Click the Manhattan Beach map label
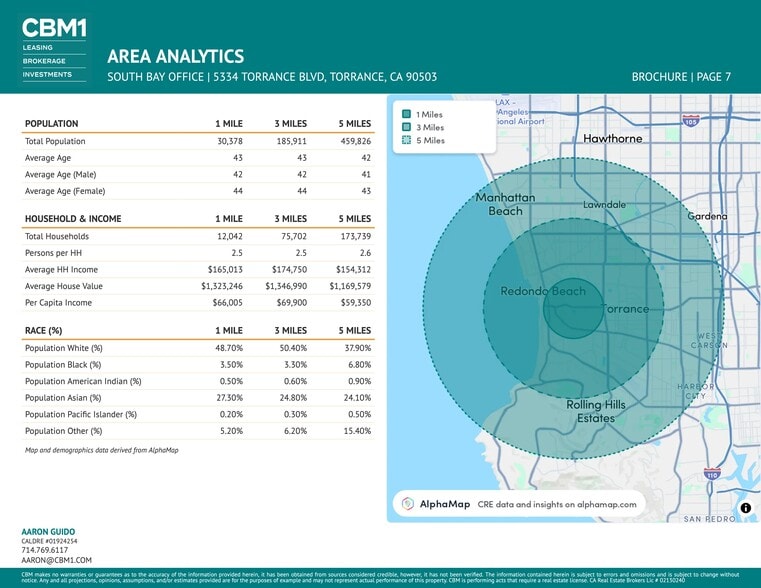 506,204
